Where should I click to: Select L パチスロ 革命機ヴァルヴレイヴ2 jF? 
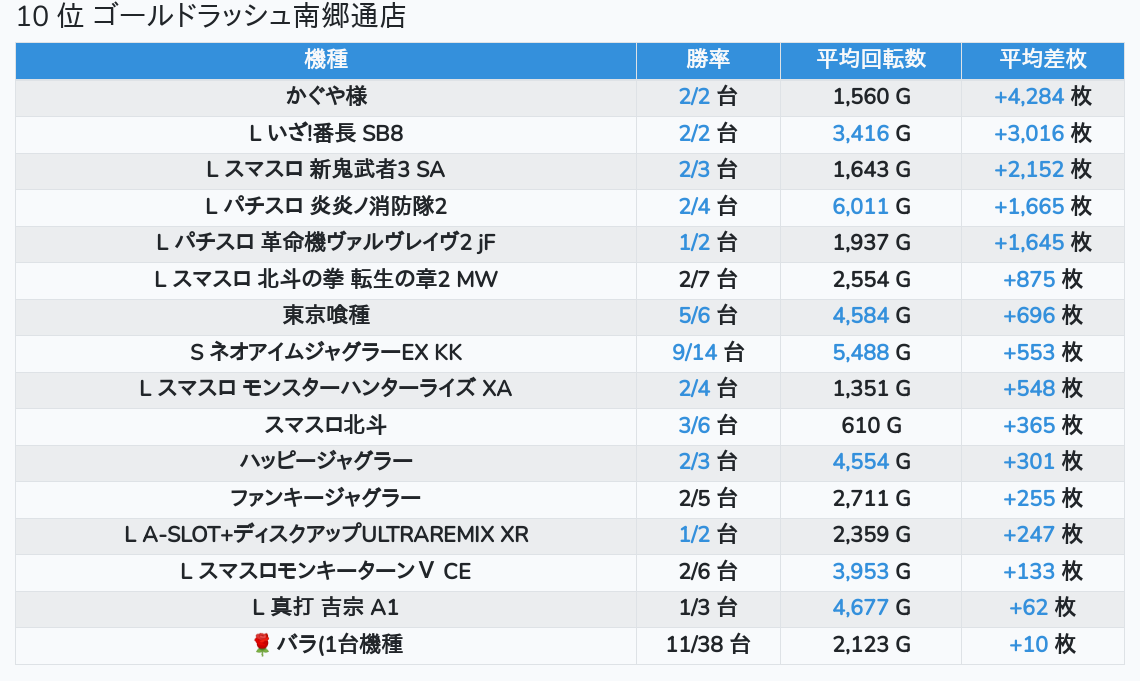pos(326,243)
